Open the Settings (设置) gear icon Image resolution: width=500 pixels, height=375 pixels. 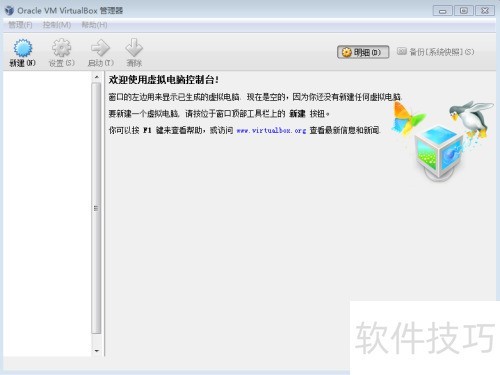tap(61, 48)
